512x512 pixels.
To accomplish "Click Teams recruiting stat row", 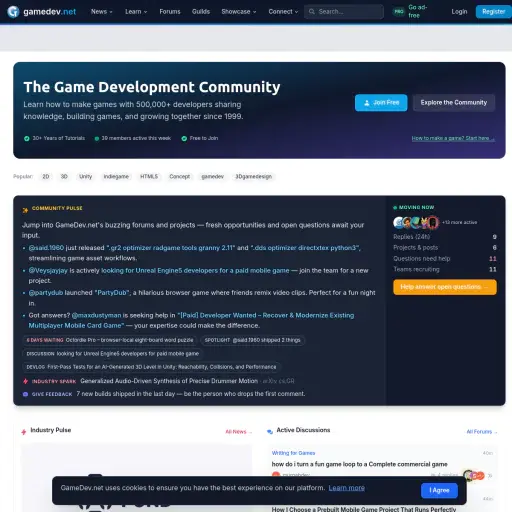I will point(445,269).
